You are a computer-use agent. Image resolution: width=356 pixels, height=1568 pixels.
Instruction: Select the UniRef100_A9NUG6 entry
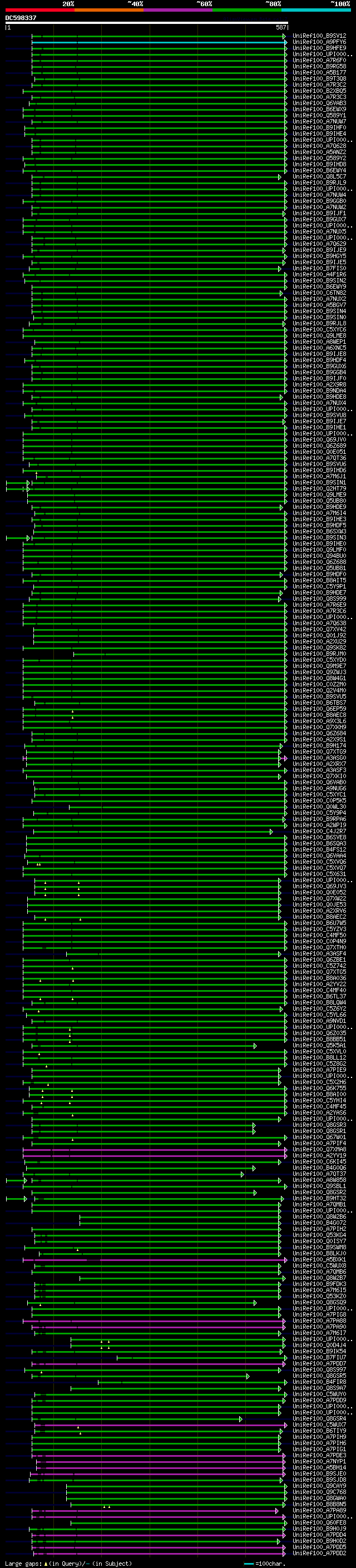(x=319, y=788)
